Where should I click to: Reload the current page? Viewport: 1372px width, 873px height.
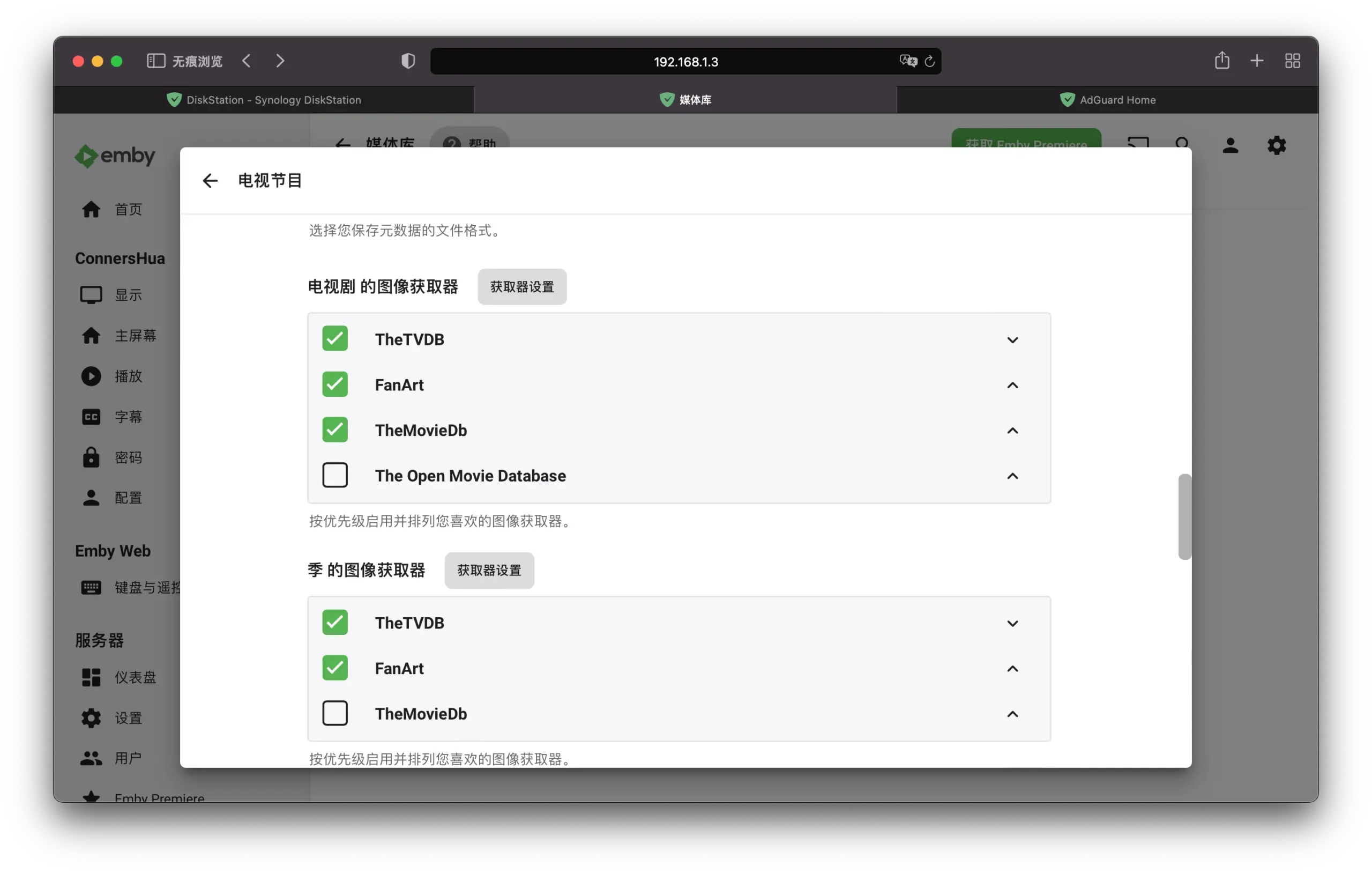930,61
